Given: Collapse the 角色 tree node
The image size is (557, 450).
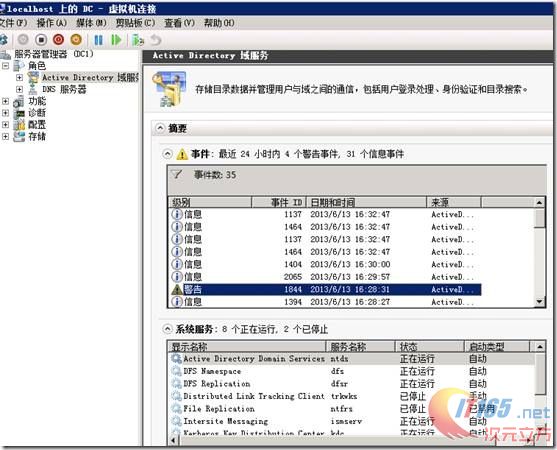Looking at the screenshot, I should click(x=5, y=66).
